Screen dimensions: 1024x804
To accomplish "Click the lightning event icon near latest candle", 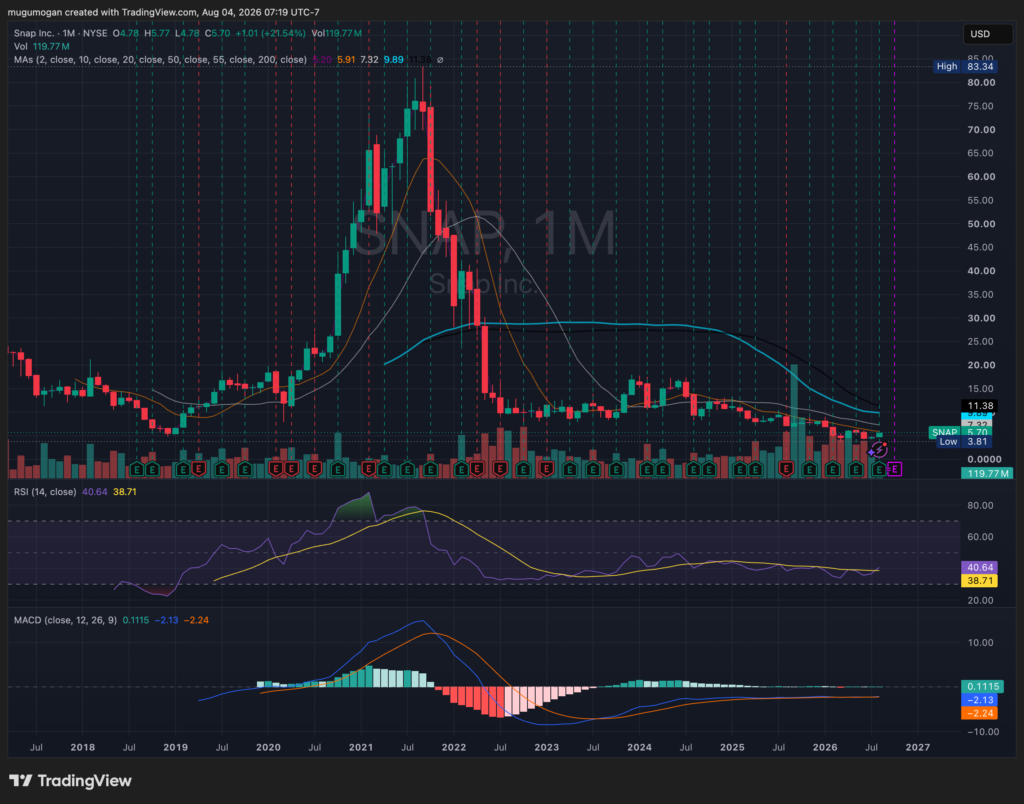I will click(x=880, y=449).
